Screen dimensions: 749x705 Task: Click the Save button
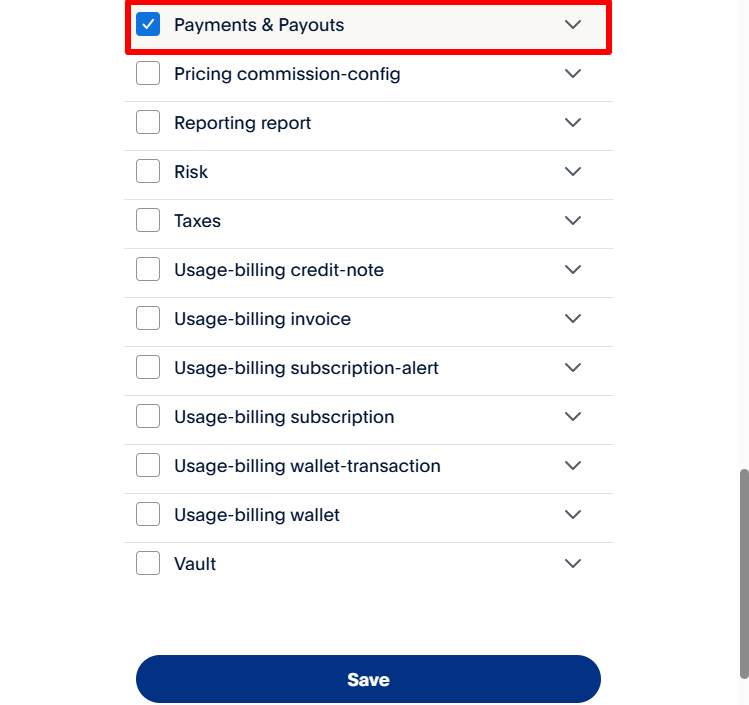(368, 680)
